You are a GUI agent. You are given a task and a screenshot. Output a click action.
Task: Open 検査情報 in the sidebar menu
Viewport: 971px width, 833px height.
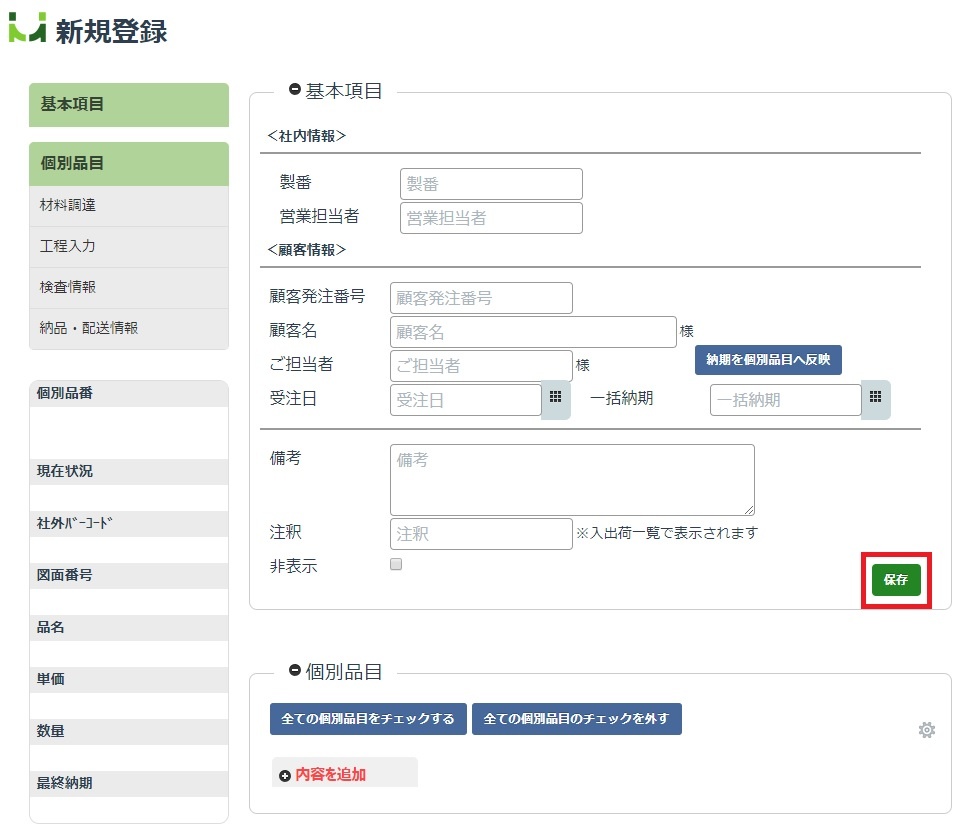(129, 287)
